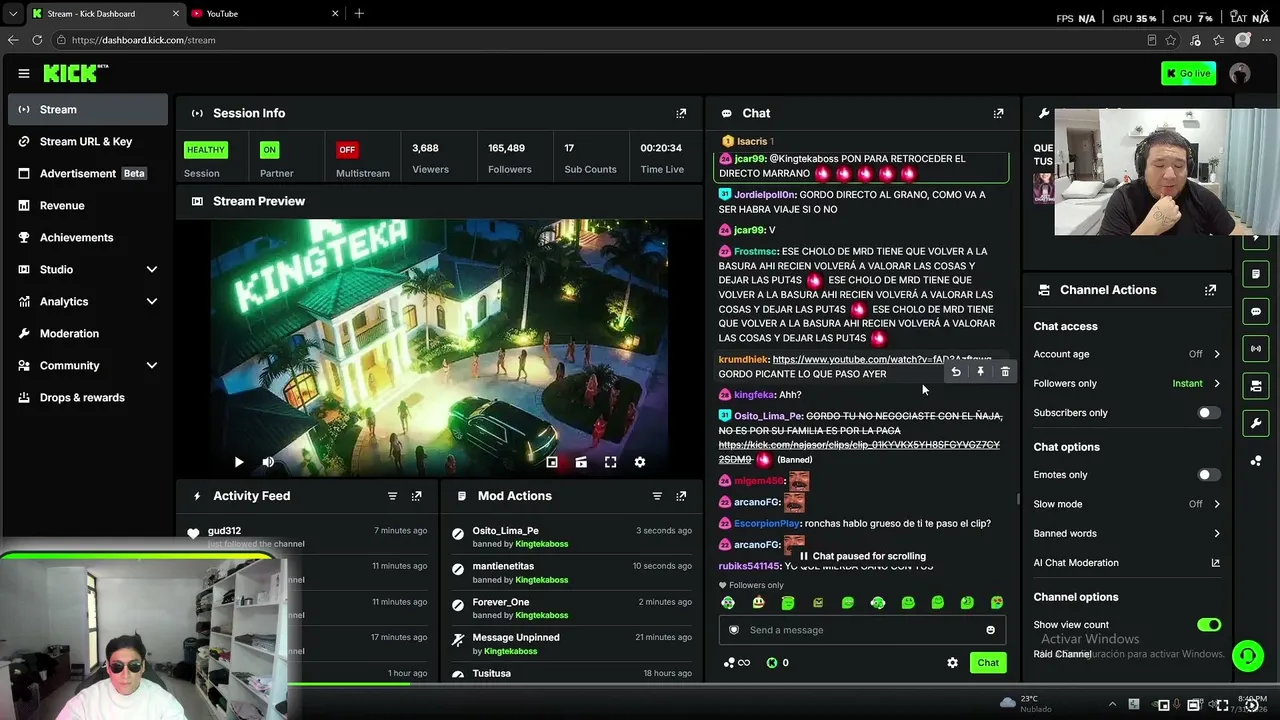Open the Account age setting
The image size is (1280, 720).
pos(1127,354)
